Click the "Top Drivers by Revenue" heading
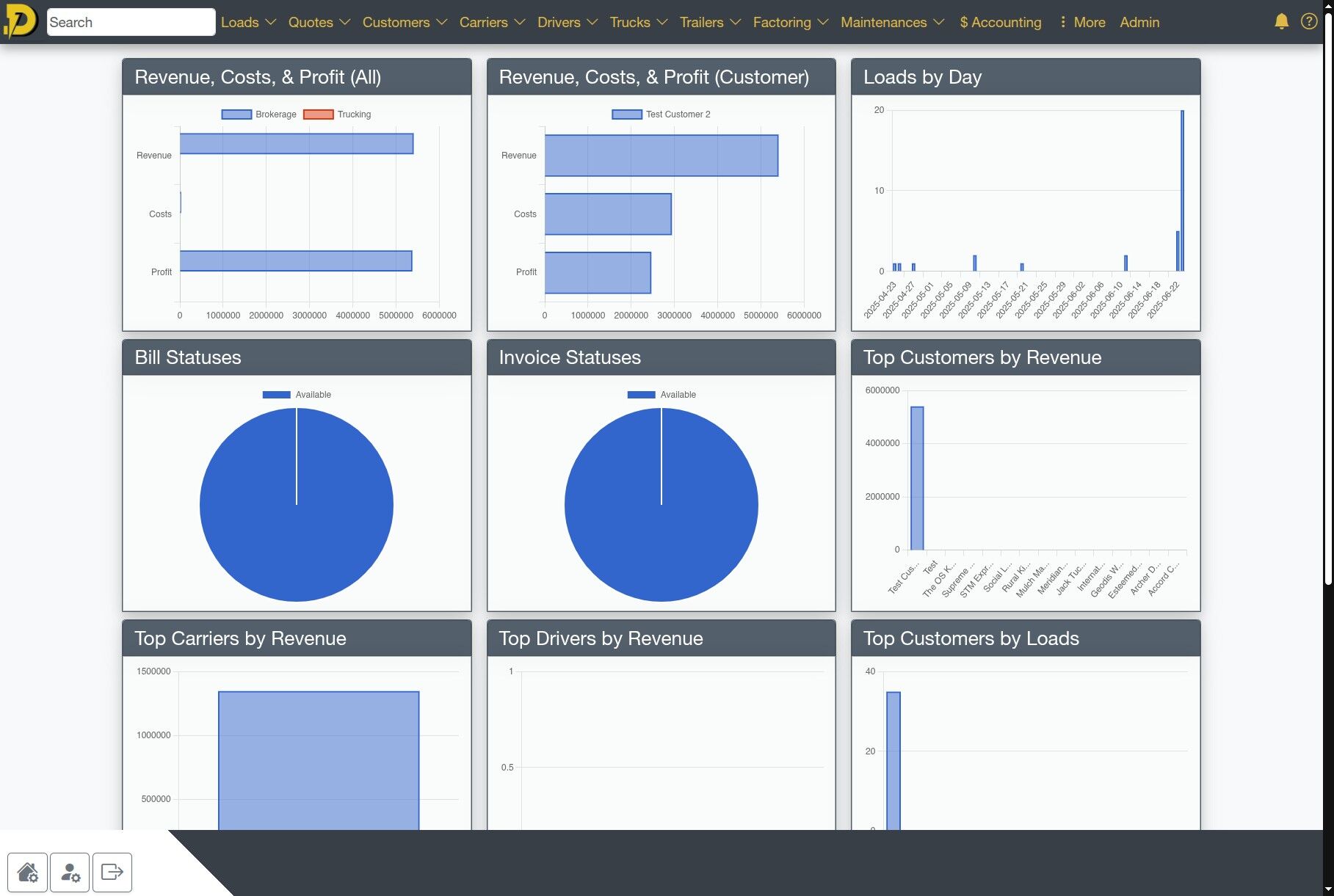The height and width of the screenshot is (896, 1334). point(601,638)
